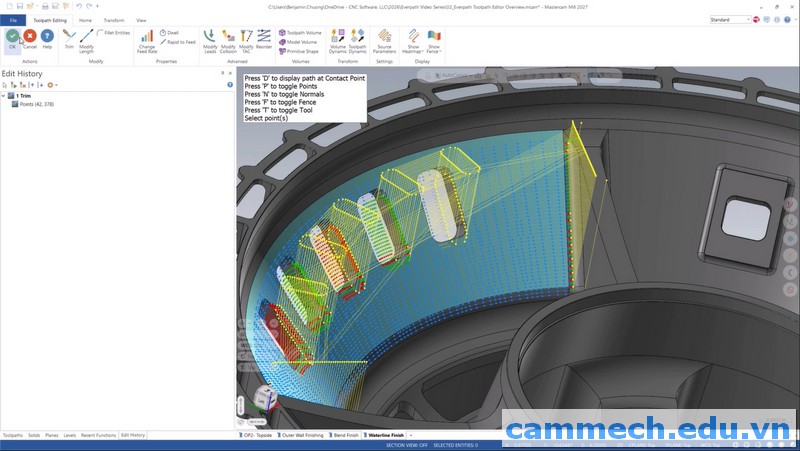800x451 pixels.
Task: Choose Fillet Entities in Modify group
Action: 113,33
